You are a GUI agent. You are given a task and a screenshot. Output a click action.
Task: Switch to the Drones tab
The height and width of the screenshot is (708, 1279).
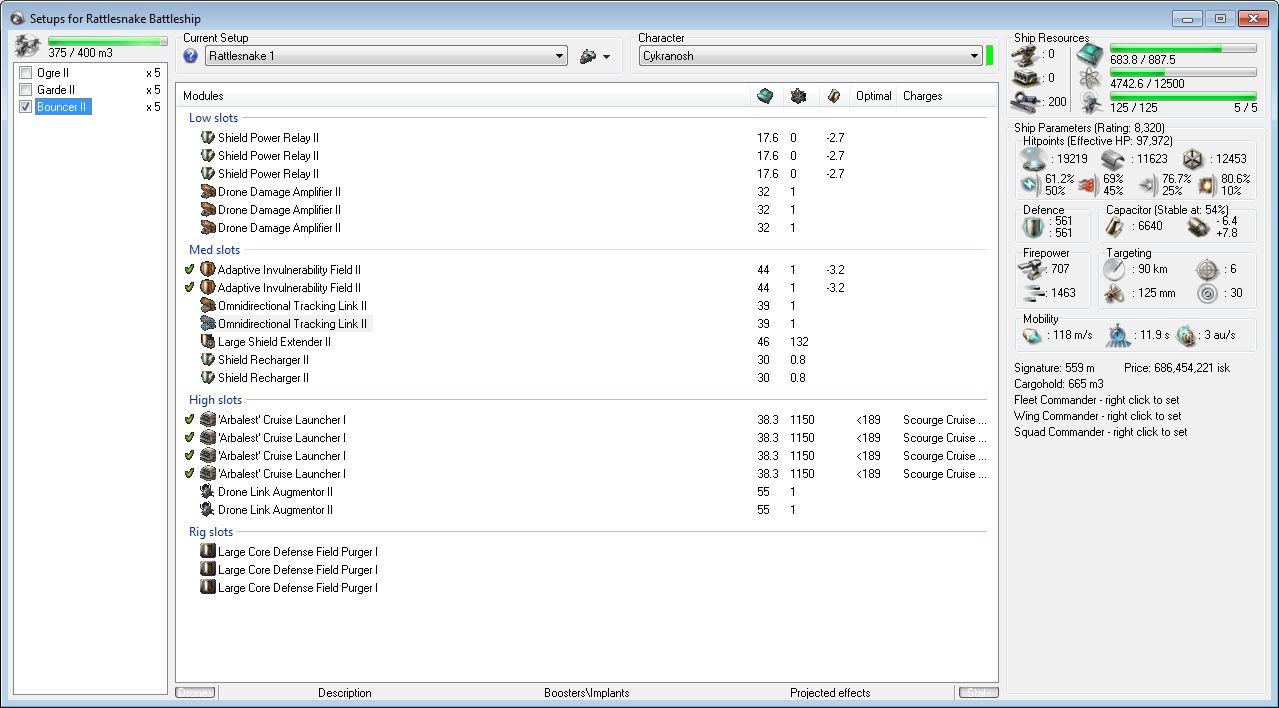pyautogui.click(x=195, y=692)
